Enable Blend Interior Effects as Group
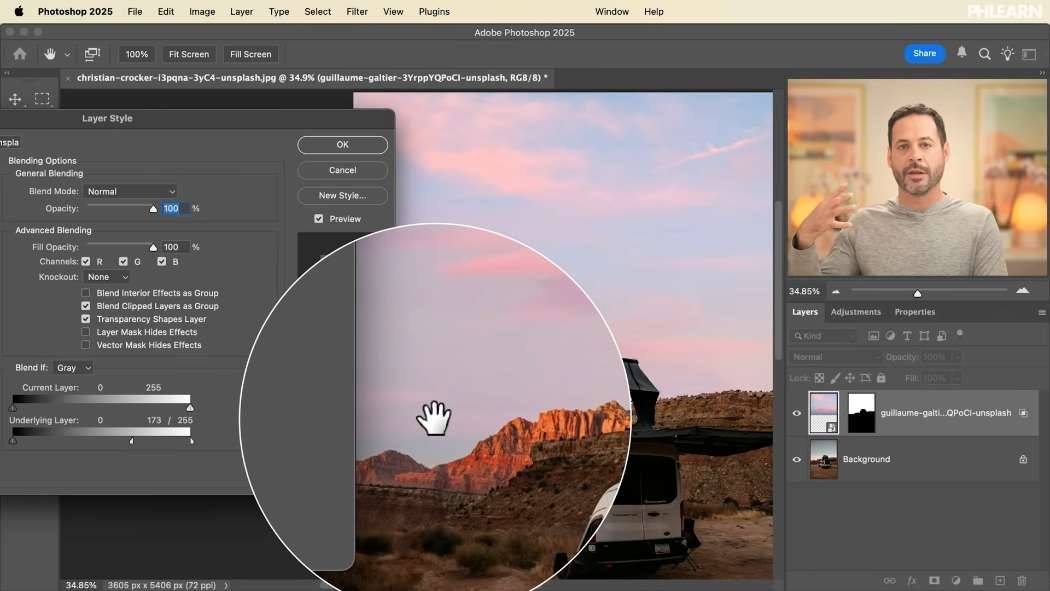 (x=86, y=292)
